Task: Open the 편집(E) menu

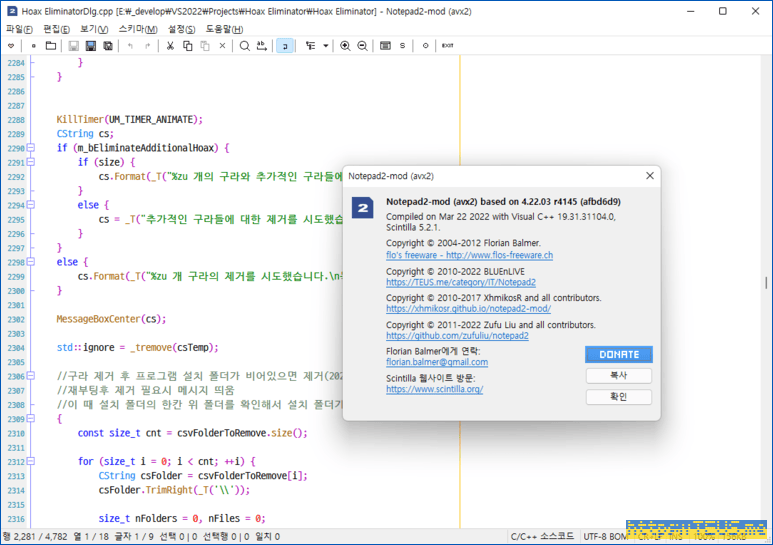Action: [x=57, y=29]
